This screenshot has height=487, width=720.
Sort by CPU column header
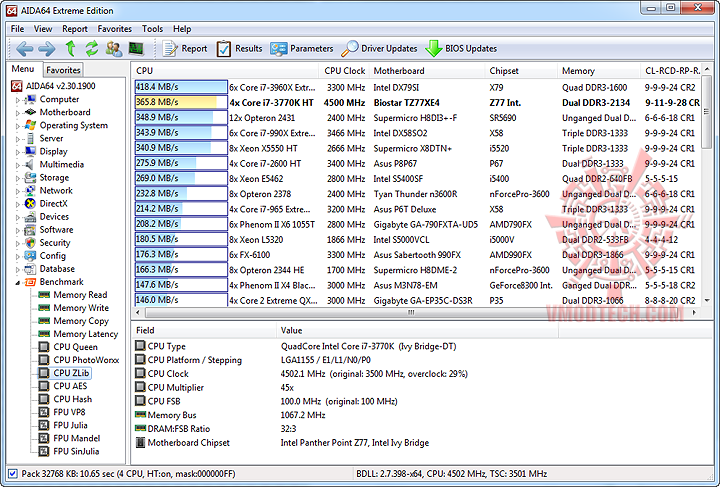tap(225, 71)
